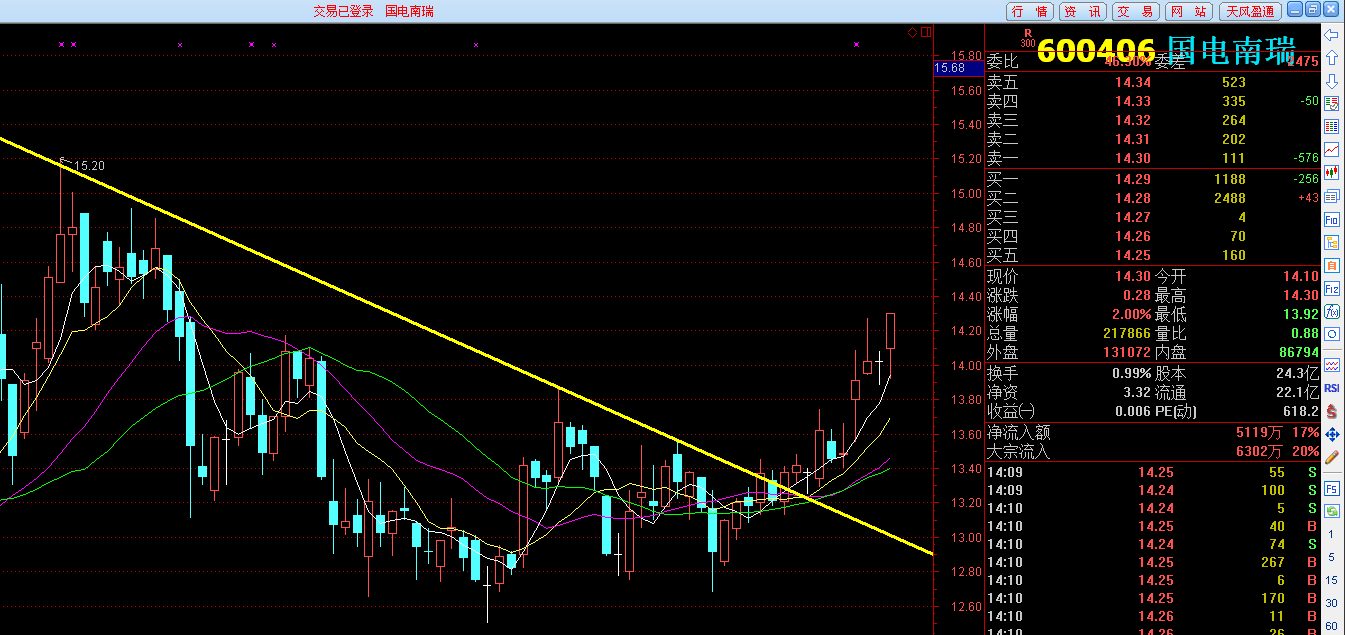
Task: Open the f(x) formula icon
Action: pyautogui.click(x=1331, y=312)
